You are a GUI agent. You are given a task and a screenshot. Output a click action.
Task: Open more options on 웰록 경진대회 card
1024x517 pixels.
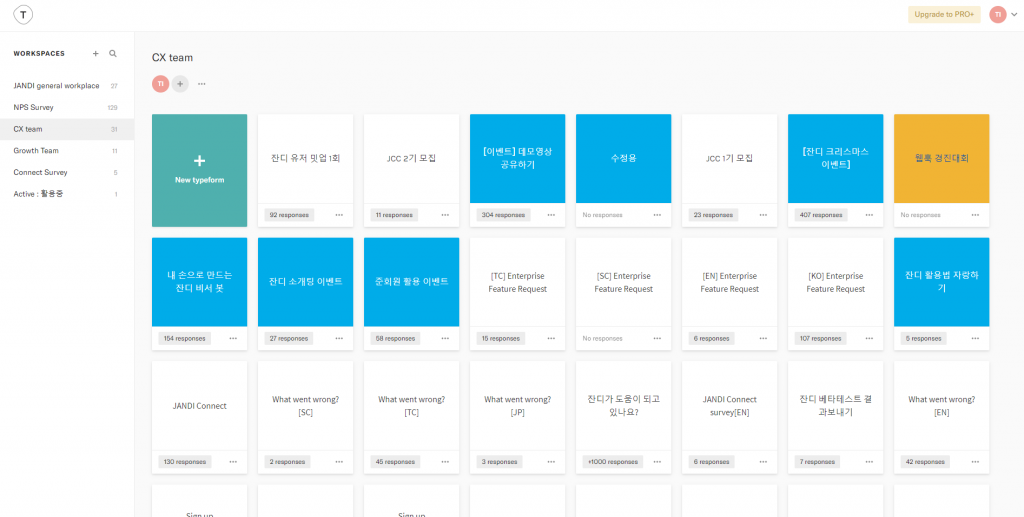click(x=975, y=215)
